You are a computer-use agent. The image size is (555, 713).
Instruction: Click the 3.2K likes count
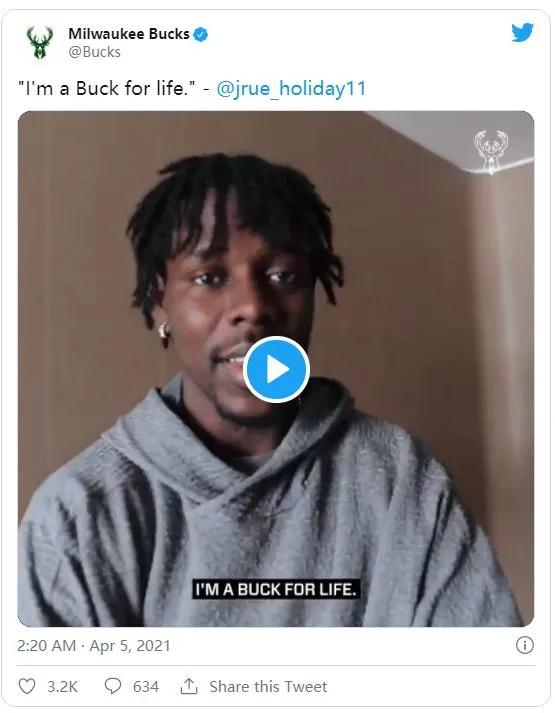point(63,686)
